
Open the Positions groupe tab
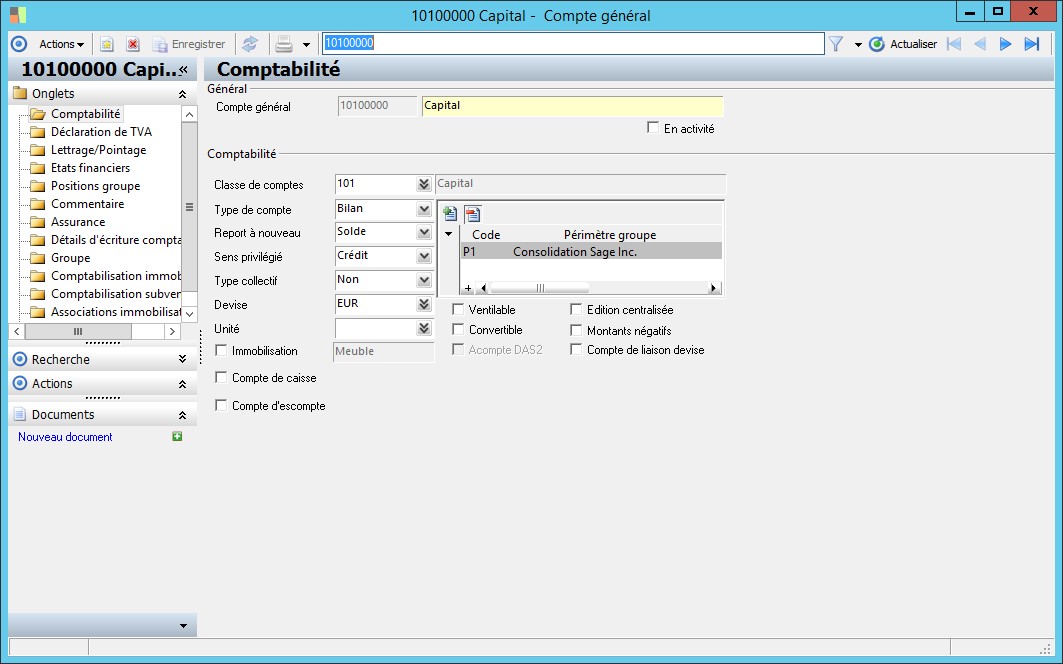click(x=96, y=186)
